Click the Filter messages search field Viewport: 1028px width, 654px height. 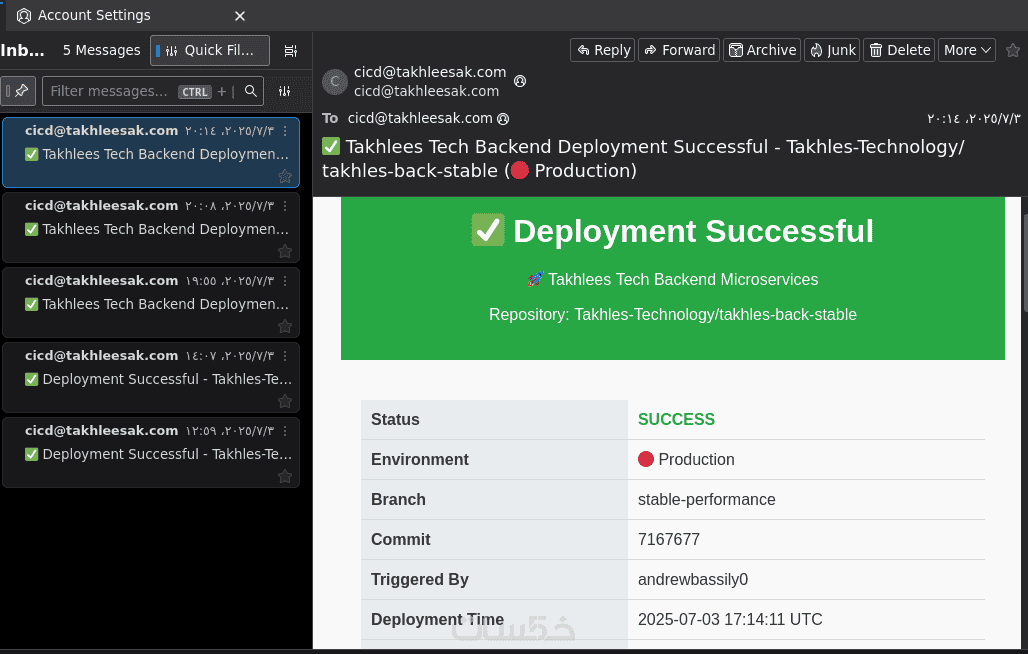[110, 91]
